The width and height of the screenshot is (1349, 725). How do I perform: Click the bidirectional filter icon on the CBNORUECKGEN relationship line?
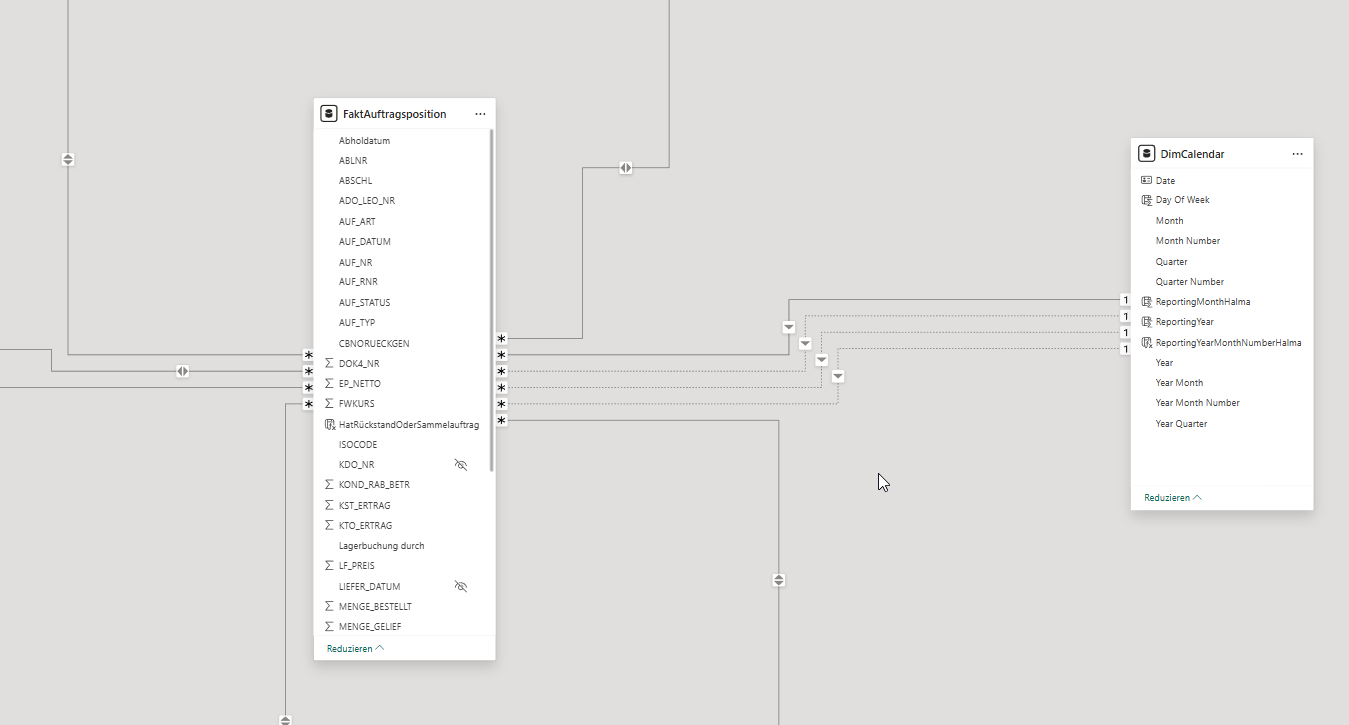pyautogui.click(x=625, y=168)
